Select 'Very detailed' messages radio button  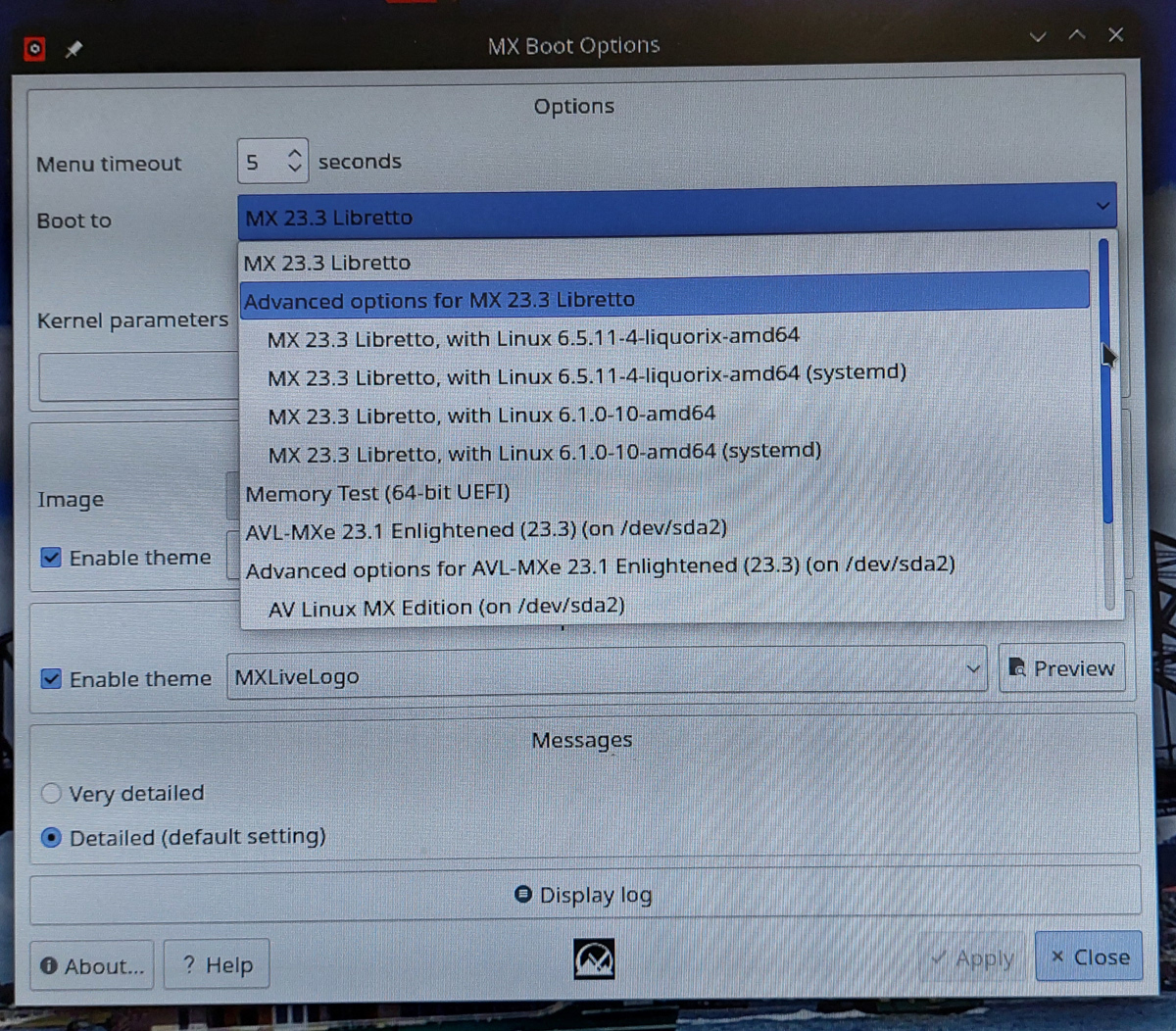51,793
